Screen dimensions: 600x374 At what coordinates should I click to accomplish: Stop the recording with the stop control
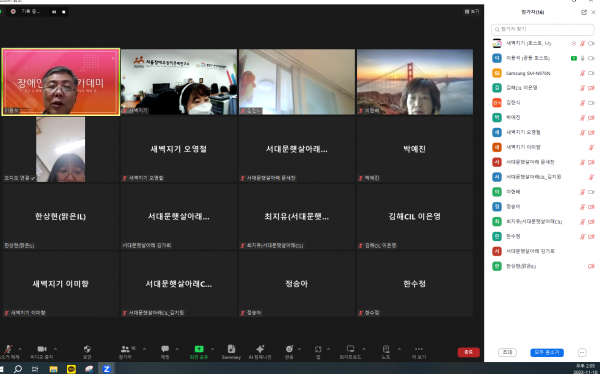click(x=64, y=12)
